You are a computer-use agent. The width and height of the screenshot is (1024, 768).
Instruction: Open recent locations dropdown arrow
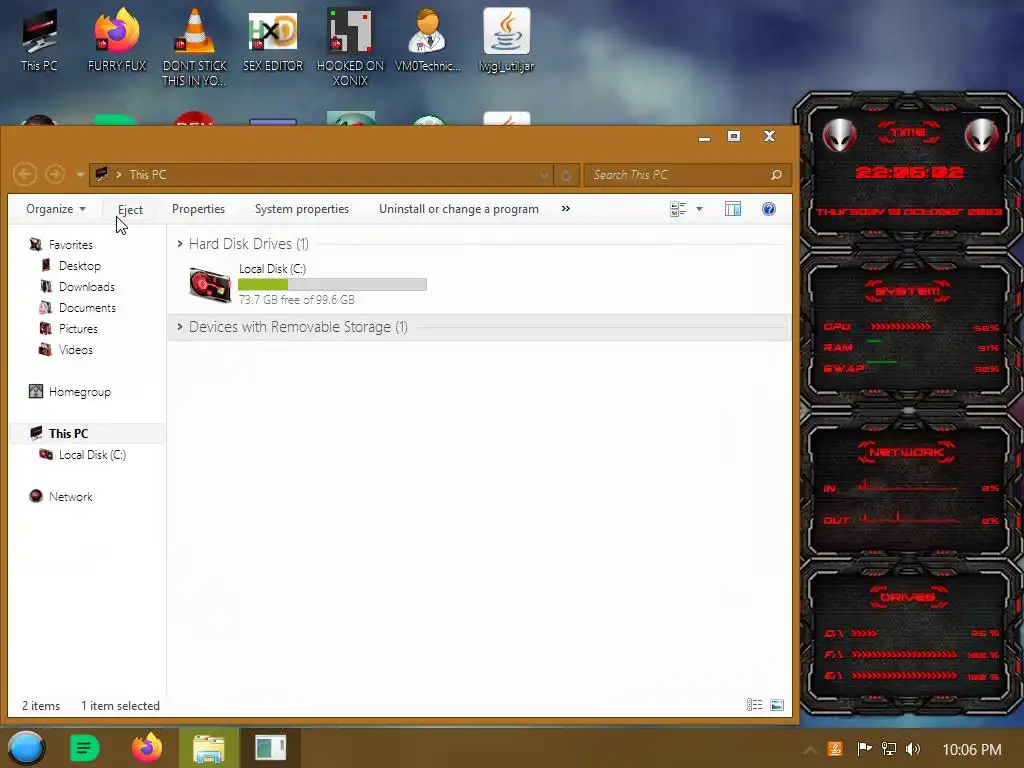(80, 175)
